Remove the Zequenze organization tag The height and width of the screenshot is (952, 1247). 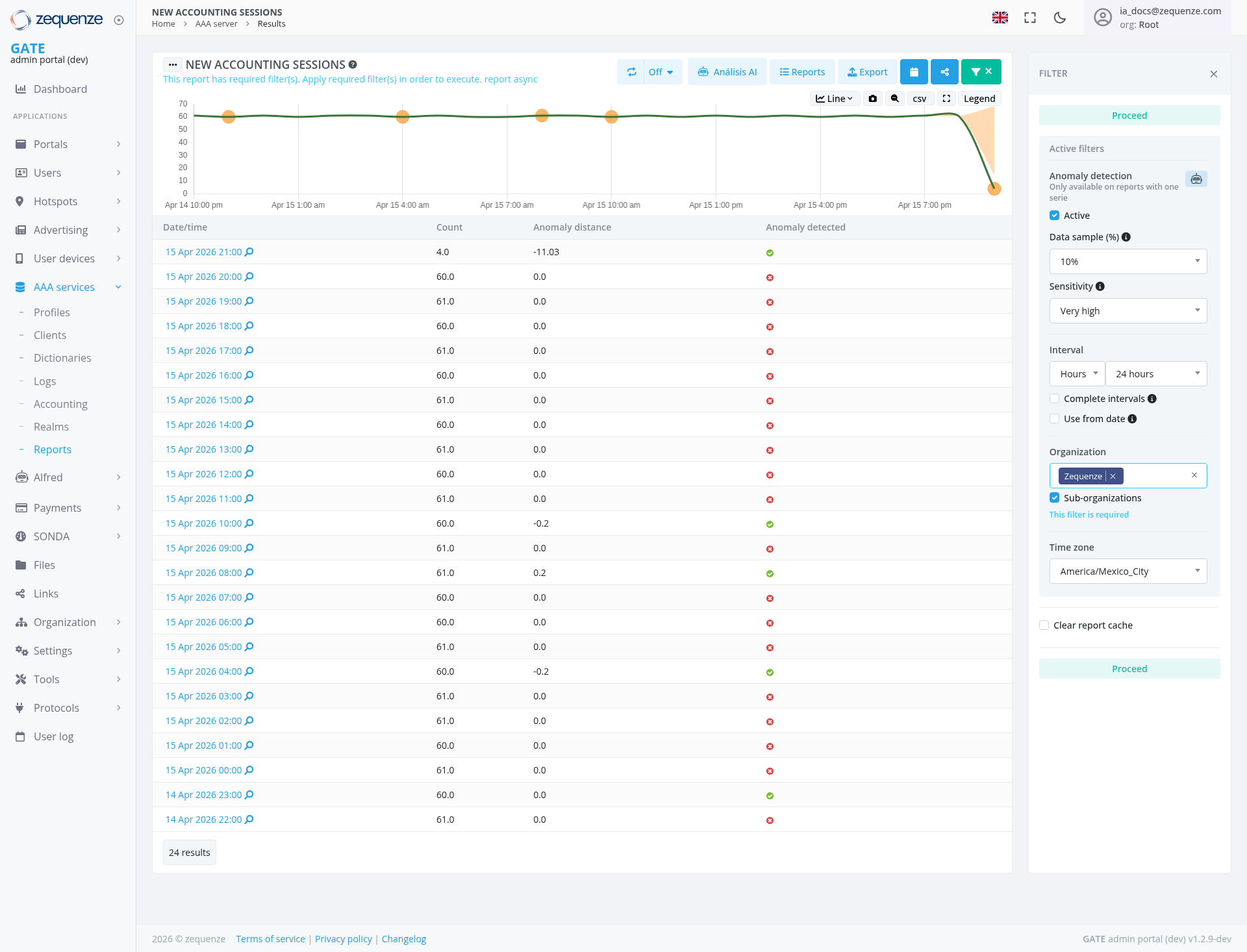pos(1112,475)
